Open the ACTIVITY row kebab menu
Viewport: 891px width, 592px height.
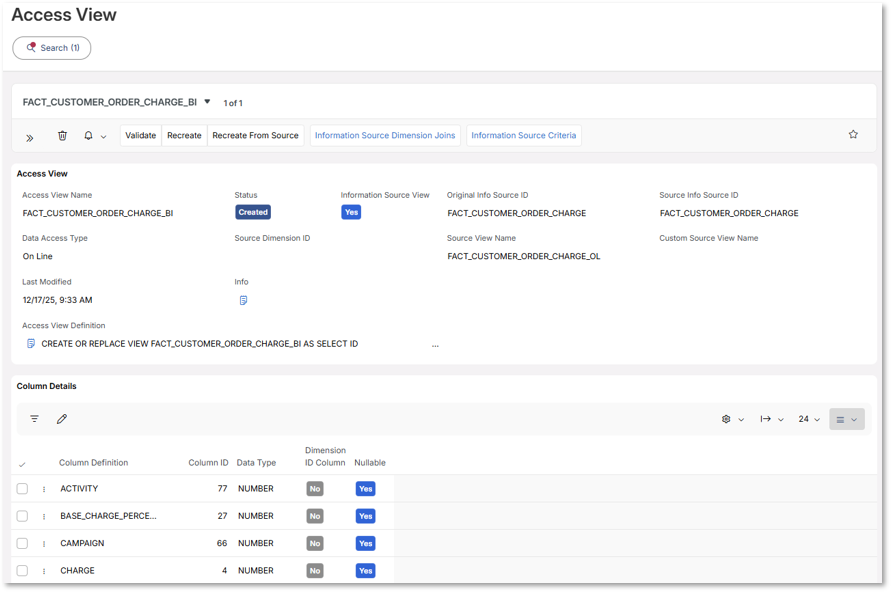coord(44,489)
